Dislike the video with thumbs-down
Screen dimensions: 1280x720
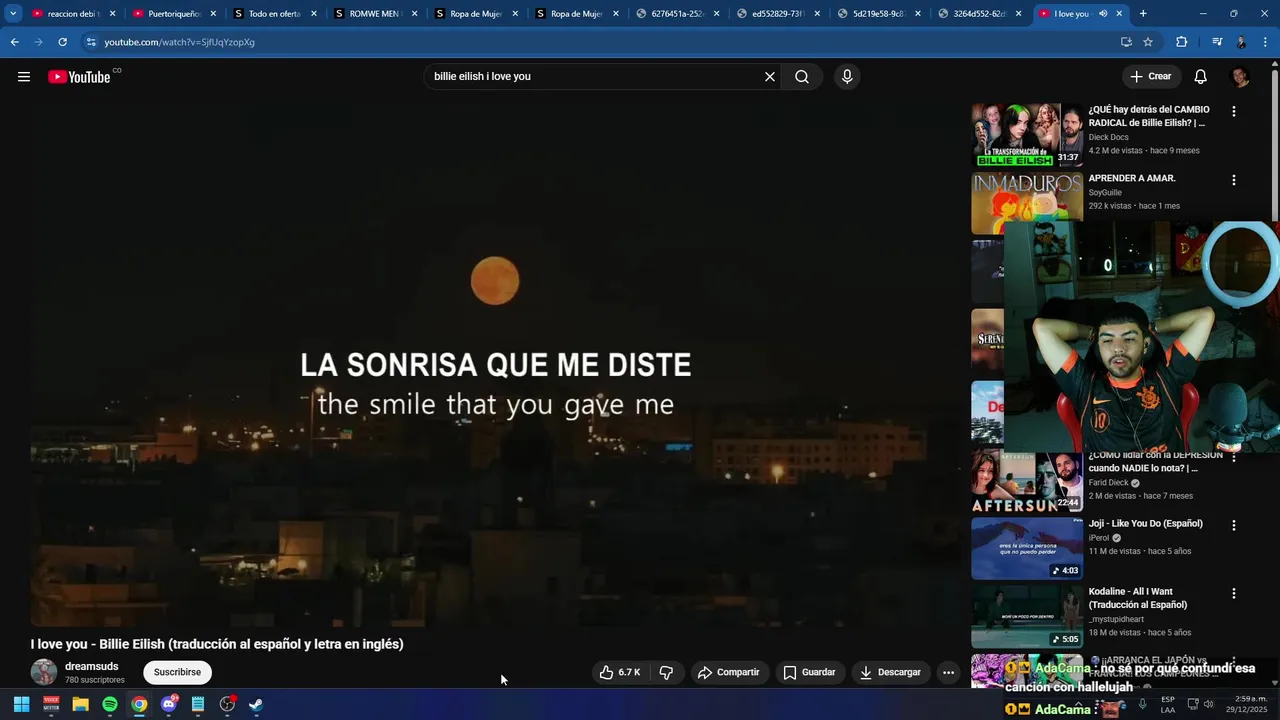coord(666,672)
